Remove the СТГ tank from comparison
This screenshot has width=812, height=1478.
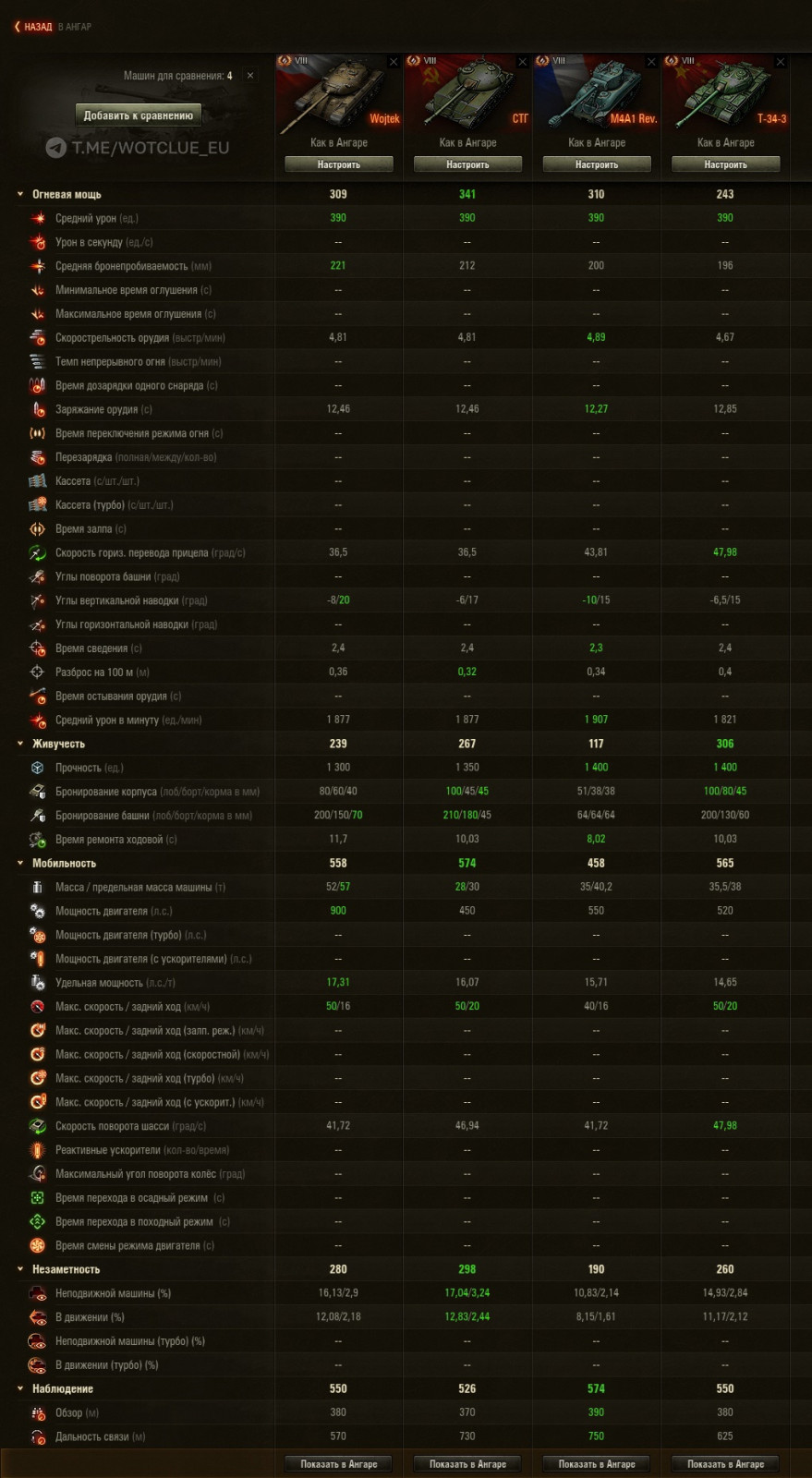coord(523,62)
